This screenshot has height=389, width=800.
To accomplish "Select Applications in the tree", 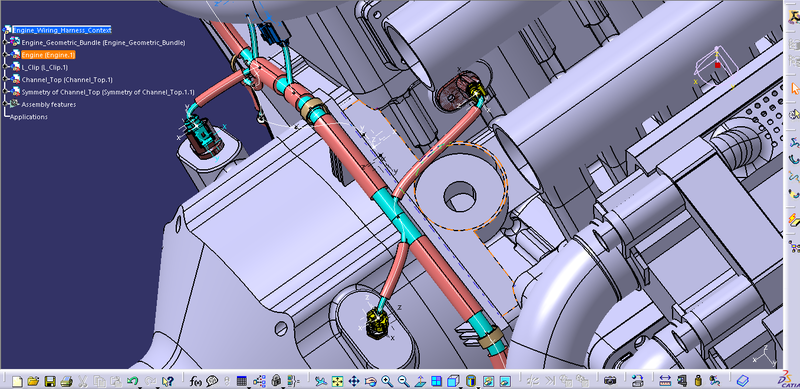I will click(x=29, y=117).
